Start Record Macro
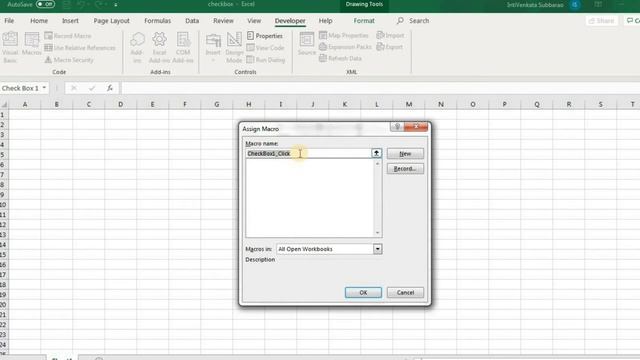 [68, 36]
